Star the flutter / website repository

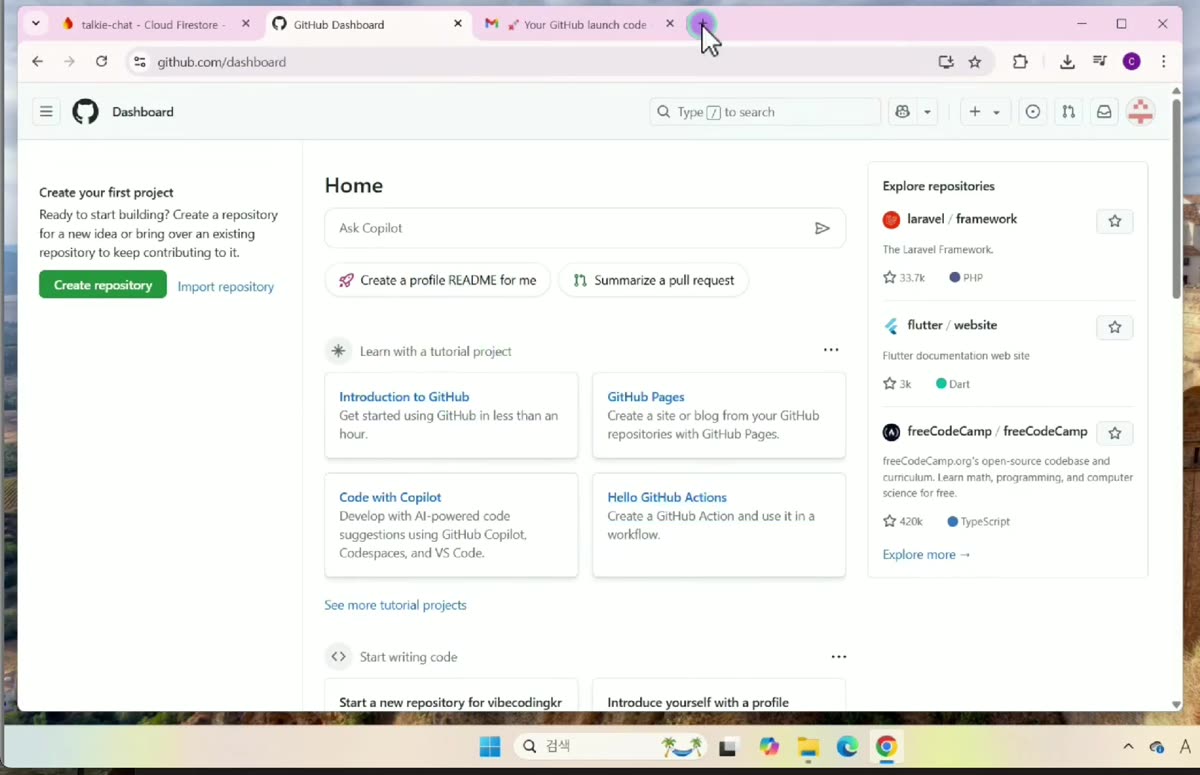click(1115, 327)
